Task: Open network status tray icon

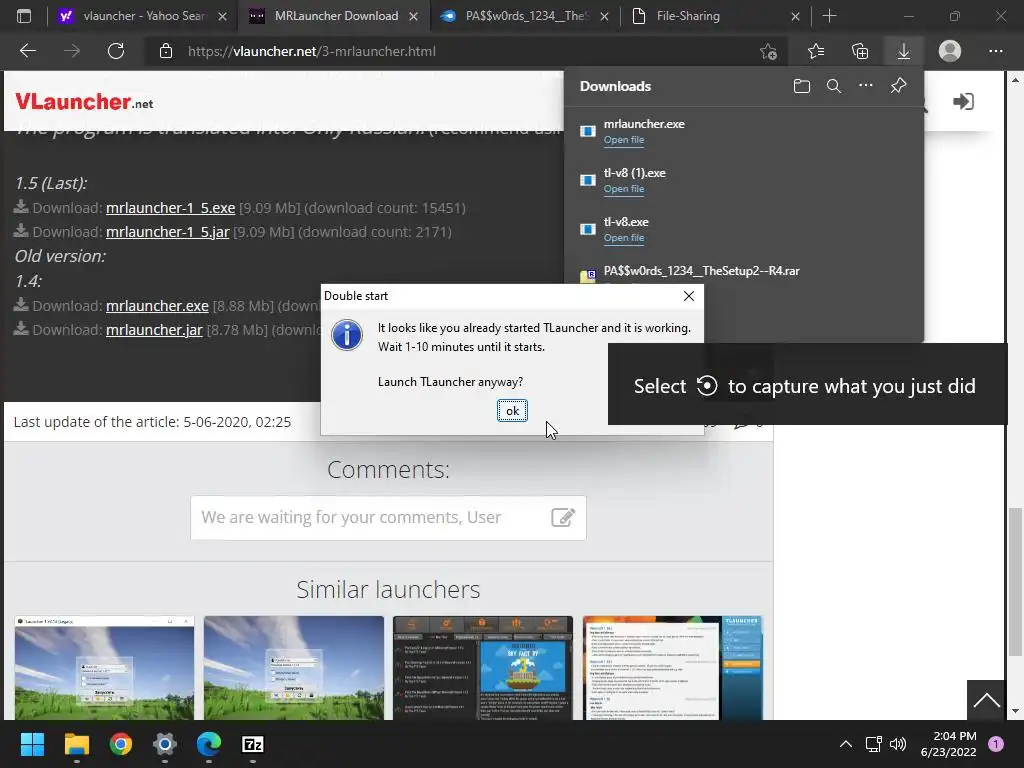Action: [873, 744]
